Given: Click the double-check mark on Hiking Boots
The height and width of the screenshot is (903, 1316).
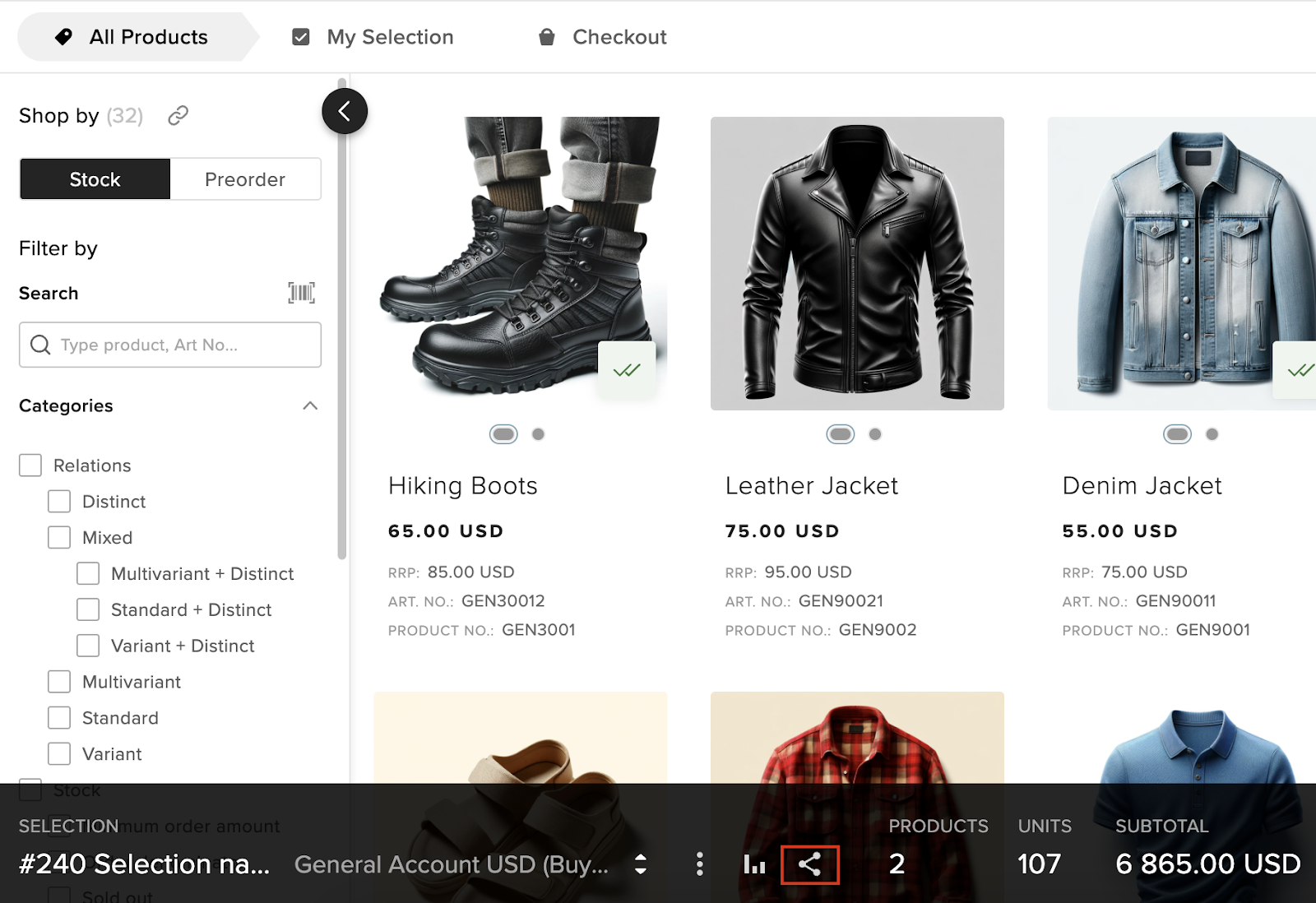Looking at the screenshot, I should (x=627, y=370).
